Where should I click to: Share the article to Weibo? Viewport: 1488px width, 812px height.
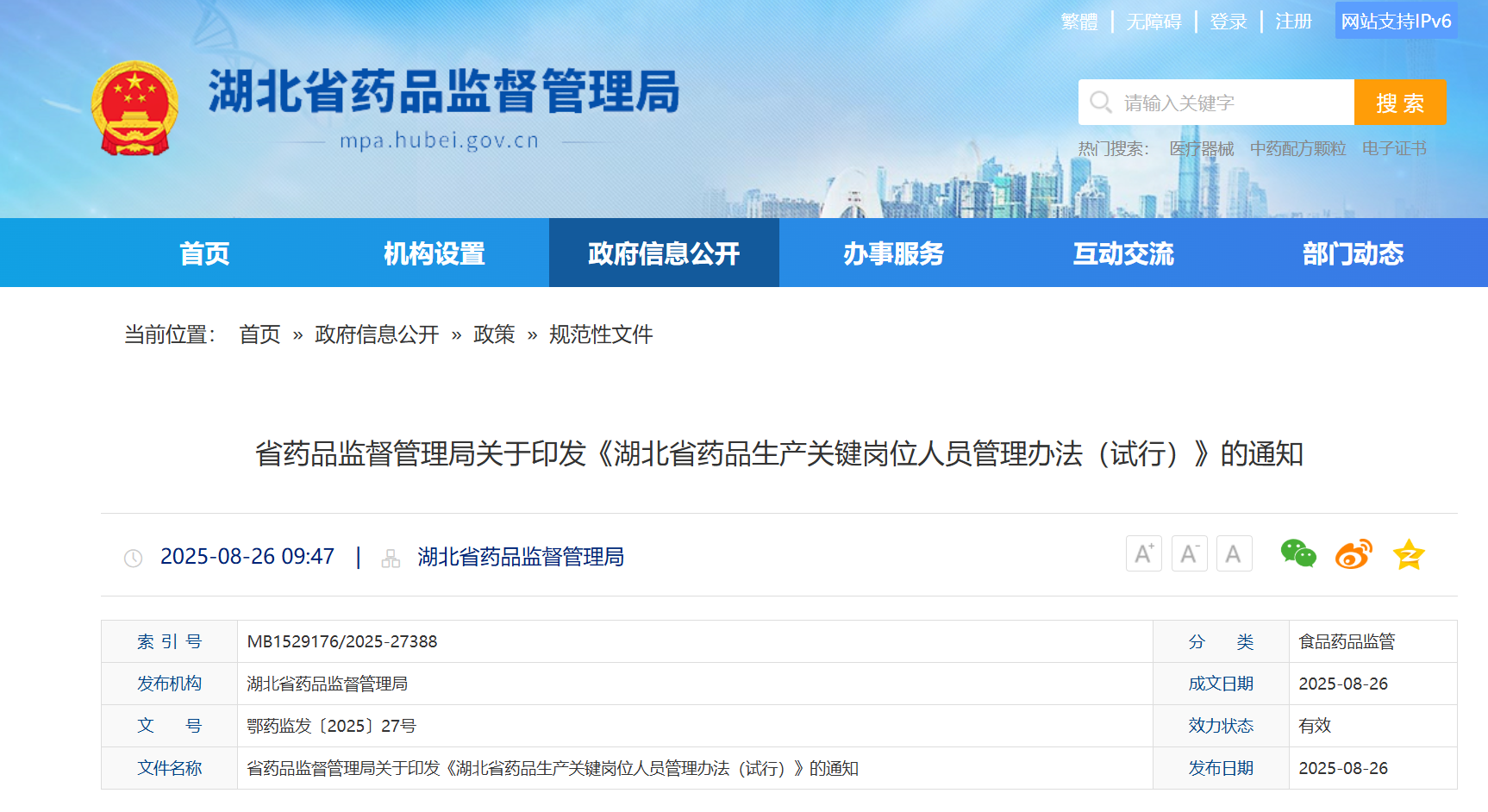(x=1354, y=554)
